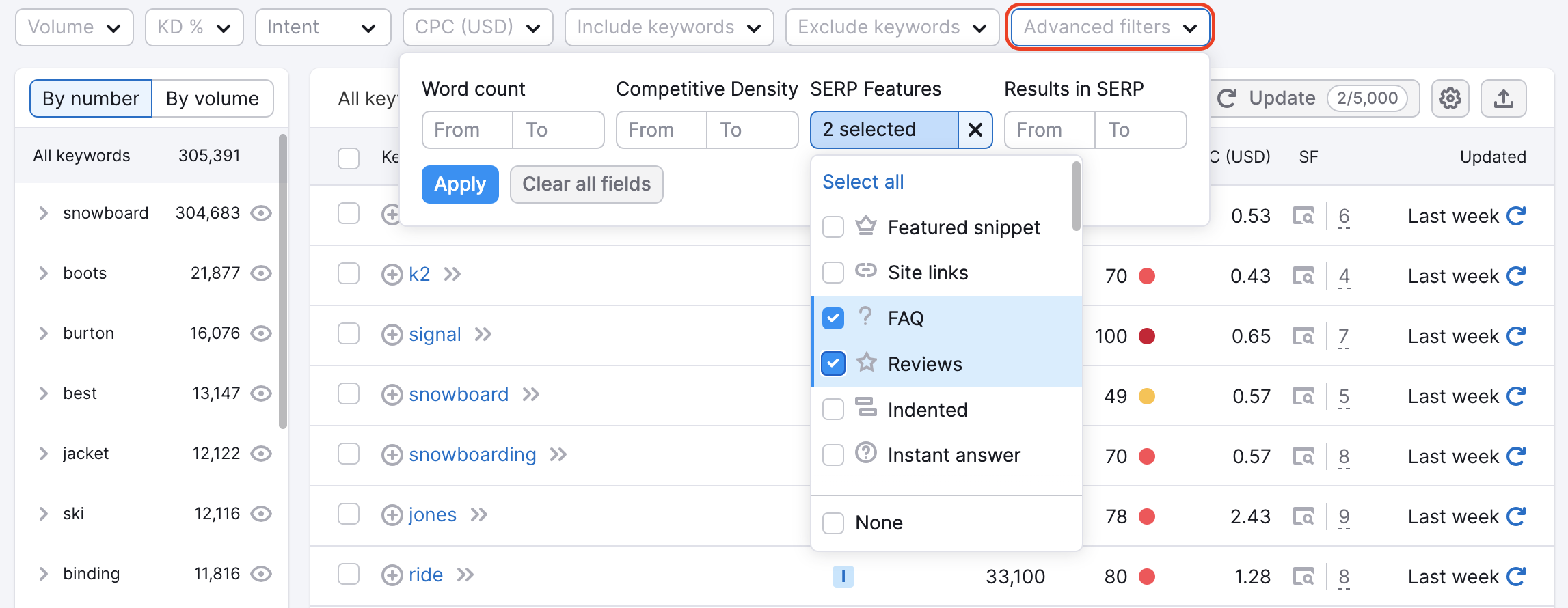Open the table settings gear icon
This screenshot has width=1568, height=608.
tap(1450, 98)
